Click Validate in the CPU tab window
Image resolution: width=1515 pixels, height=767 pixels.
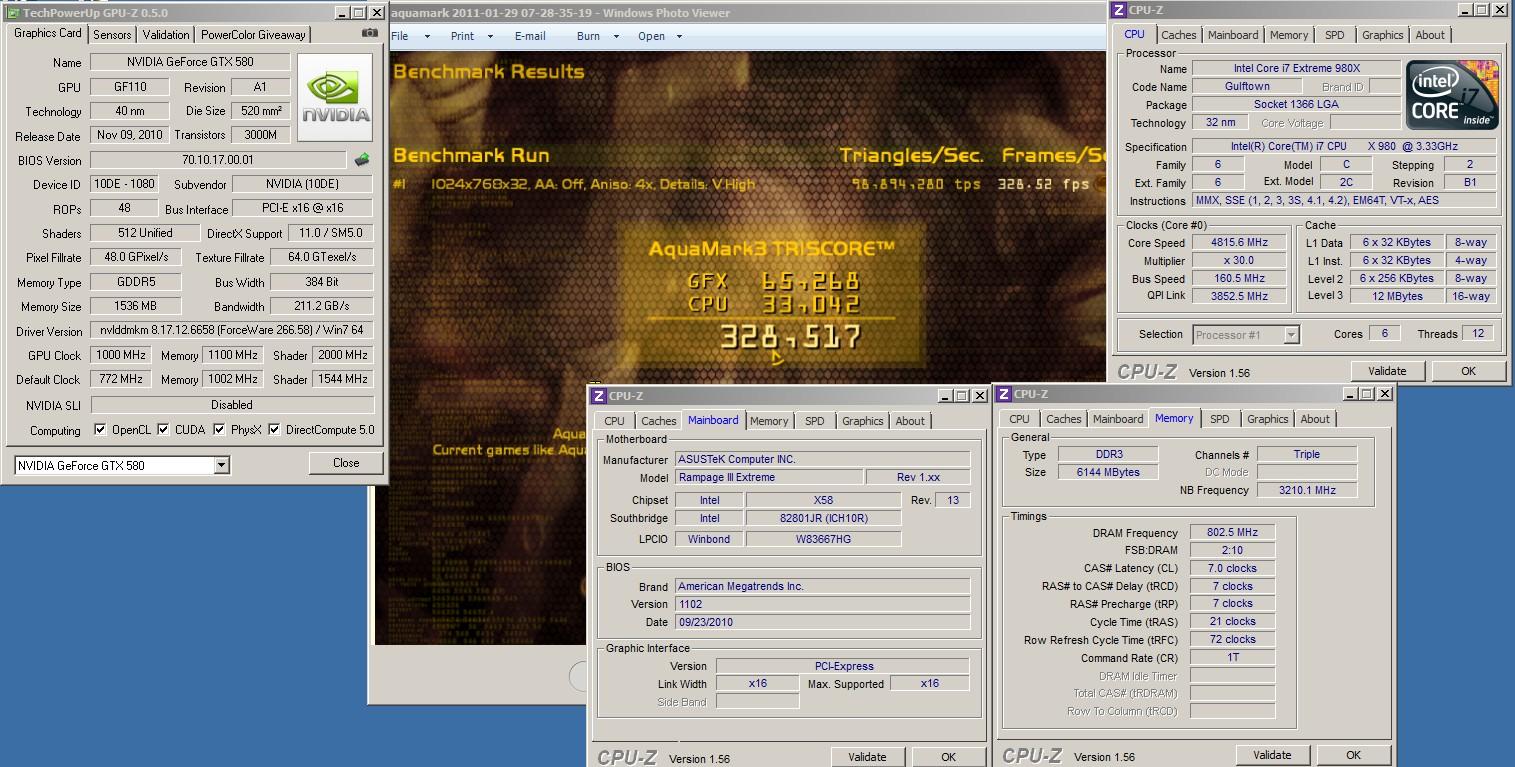tap(1387, 371)
